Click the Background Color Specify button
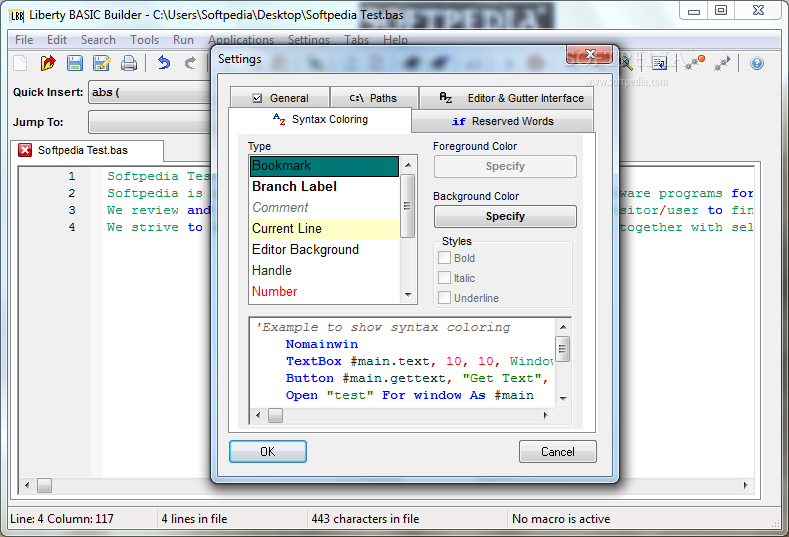 point(505,216)
